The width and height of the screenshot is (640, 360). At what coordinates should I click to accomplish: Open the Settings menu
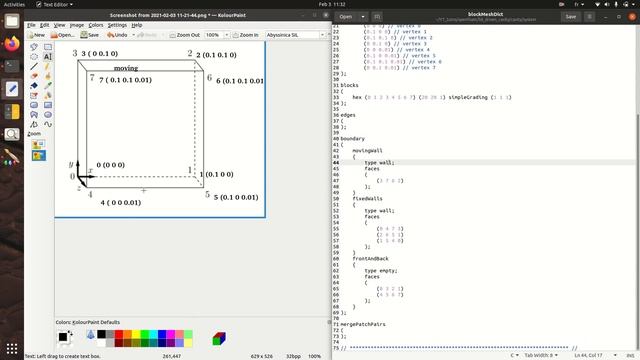tap(118, 25)
